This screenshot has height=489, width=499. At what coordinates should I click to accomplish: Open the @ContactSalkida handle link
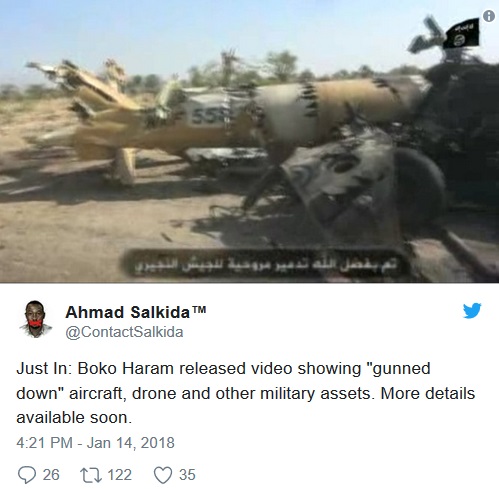(124, 332)
